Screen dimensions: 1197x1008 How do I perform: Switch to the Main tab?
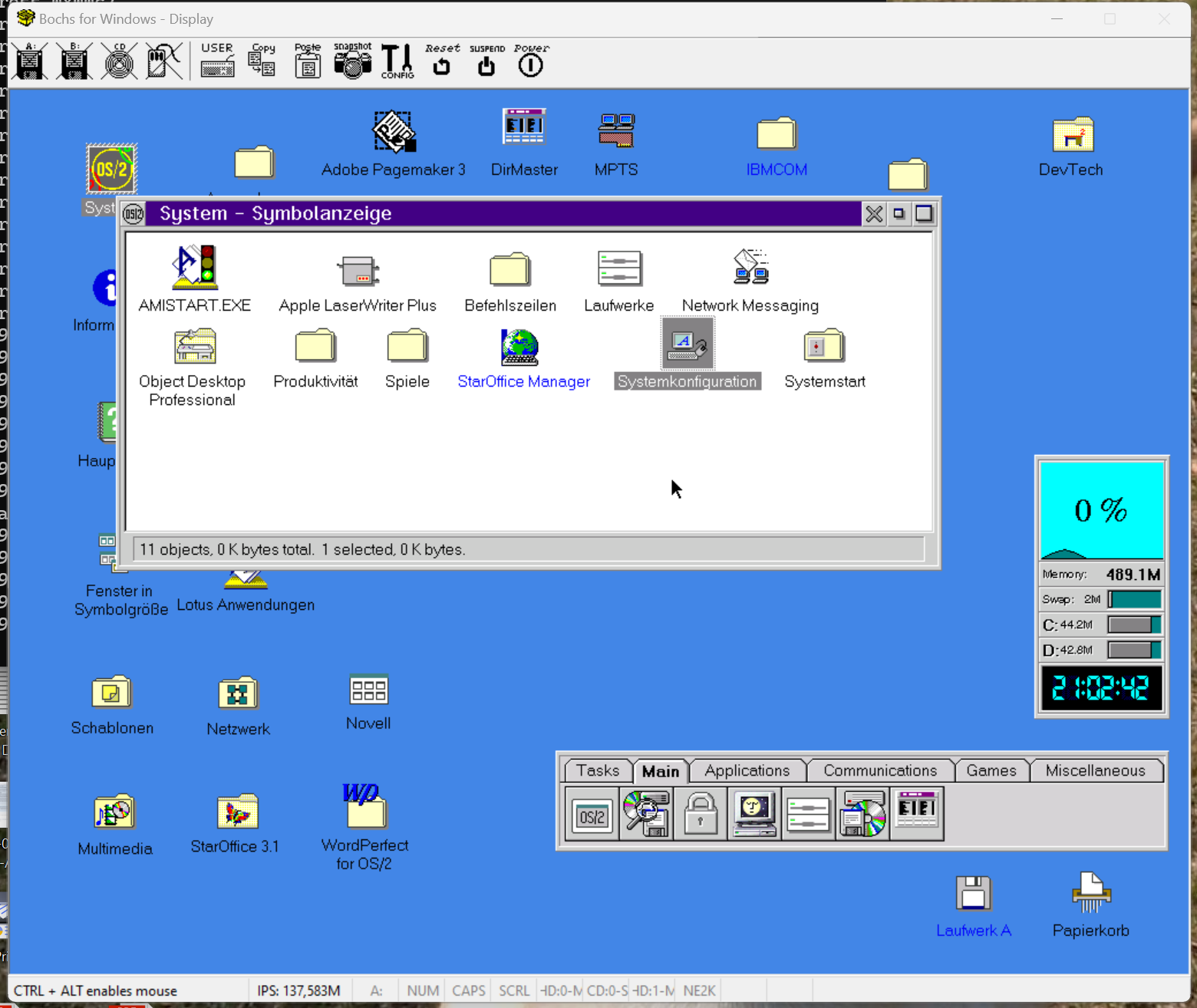(661, 771)
